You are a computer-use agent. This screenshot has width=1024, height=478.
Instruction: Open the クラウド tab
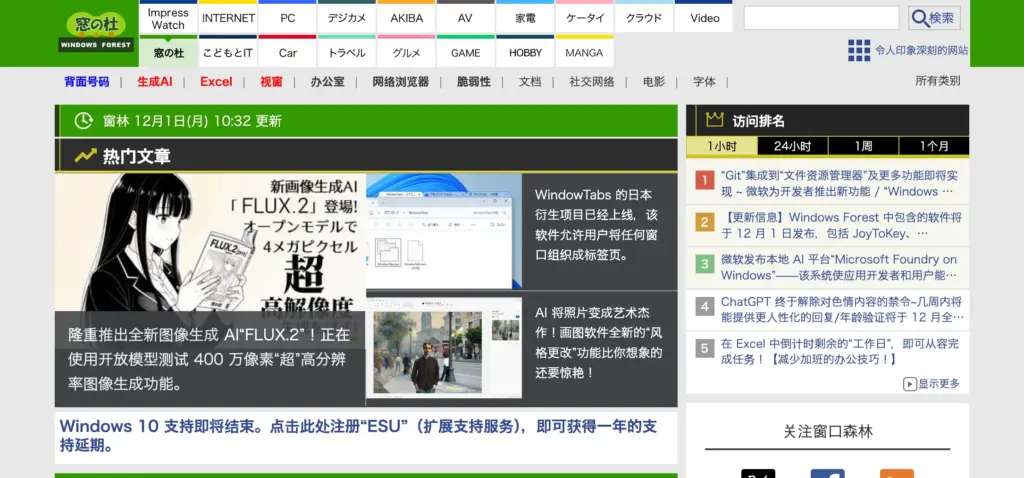[644, 18]
